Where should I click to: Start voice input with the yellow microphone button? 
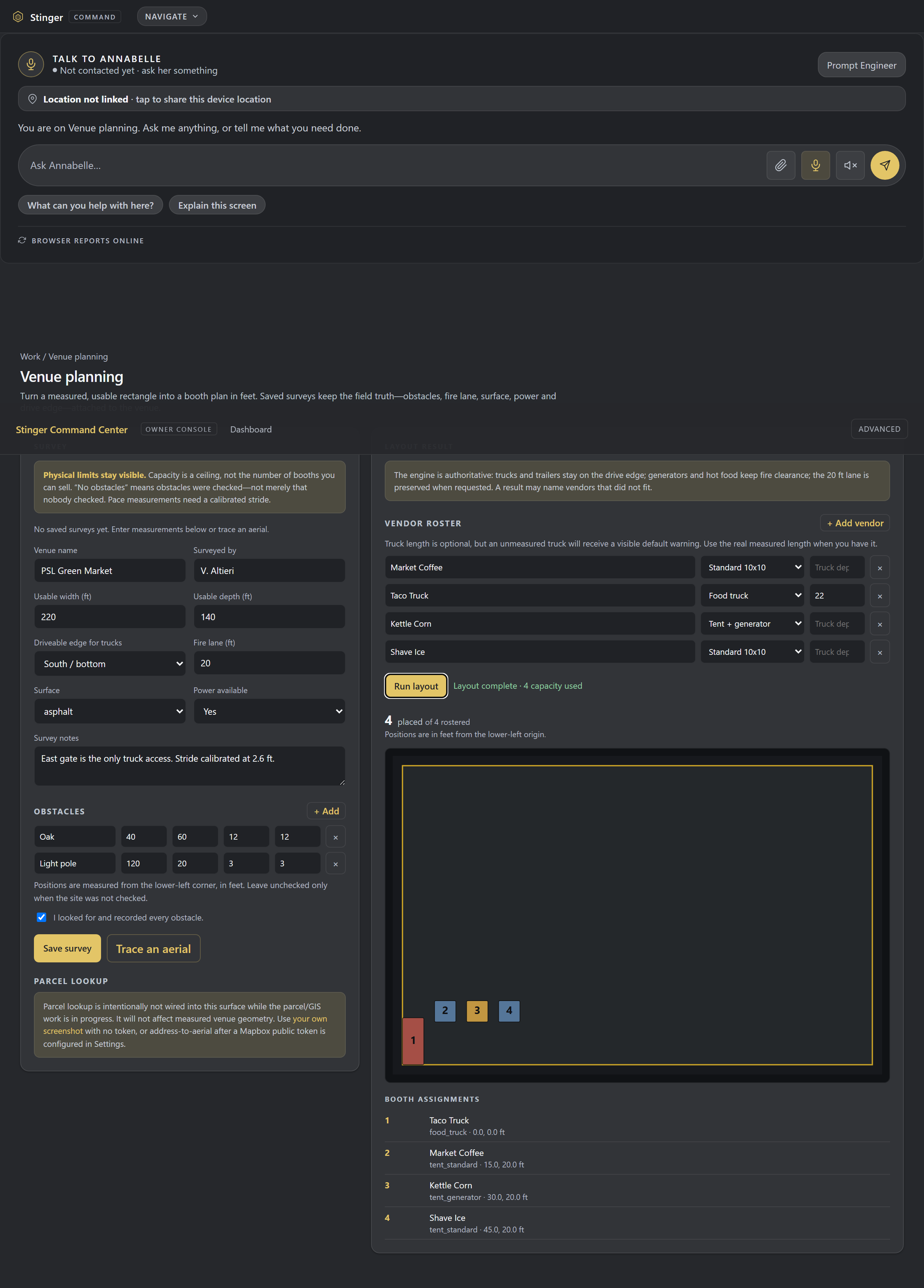(815, 165)
